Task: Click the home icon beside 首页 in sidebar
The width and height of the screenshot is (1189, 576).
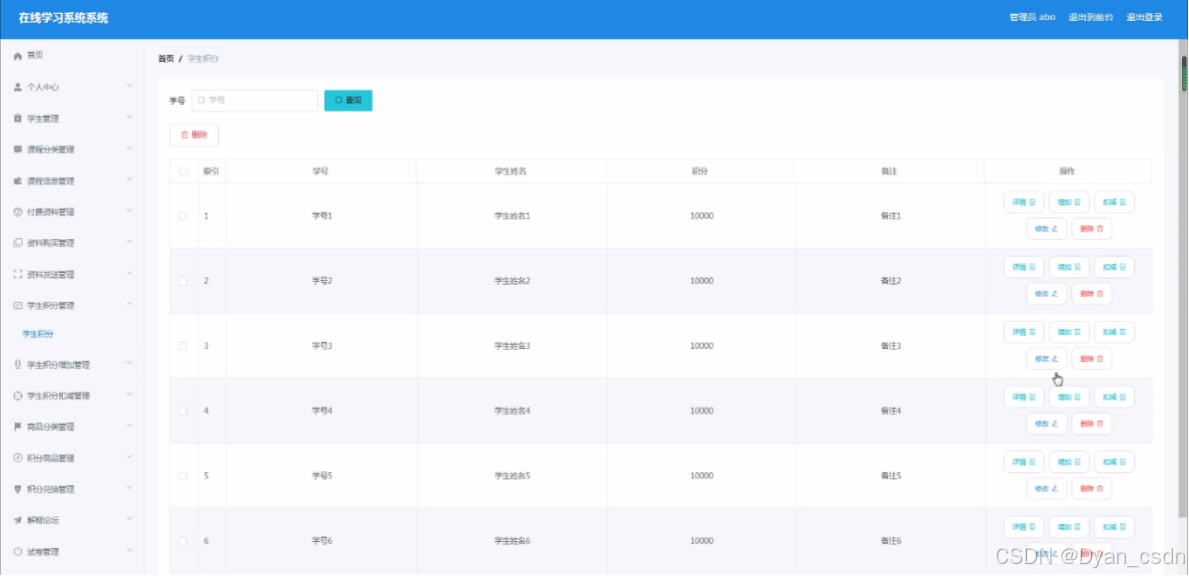Action: tap(18, 55)
